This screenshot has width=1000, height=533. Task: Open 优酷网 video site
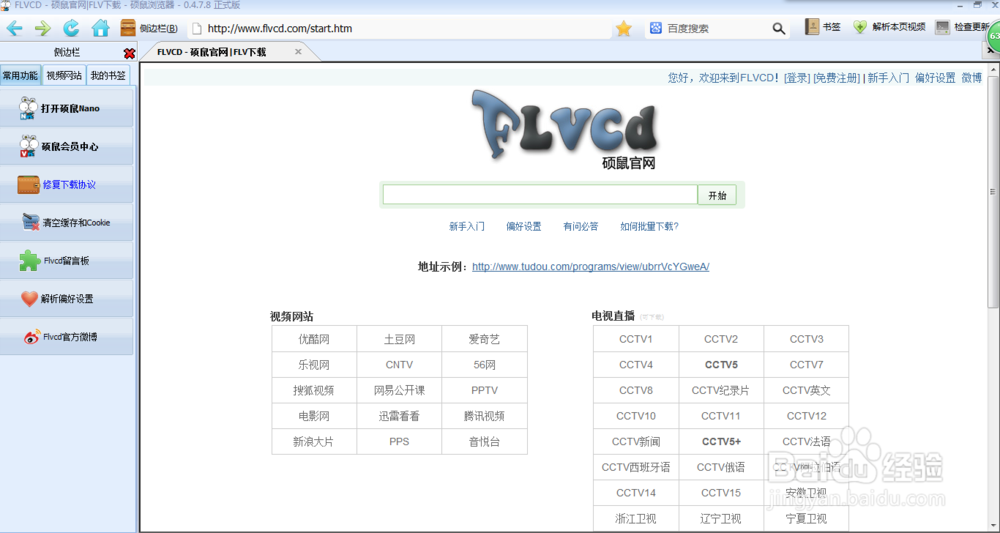point(314,339)
